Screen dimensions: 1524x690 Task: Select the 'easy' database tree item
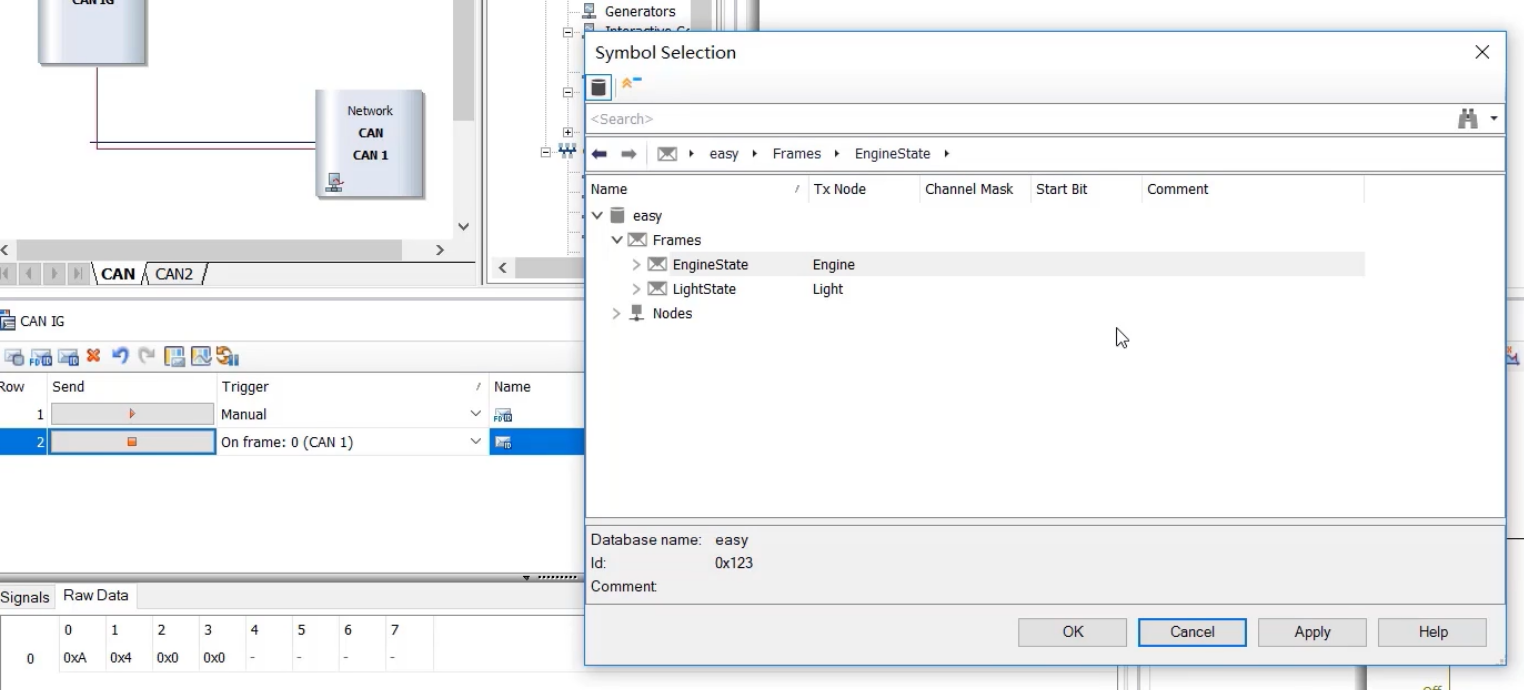647,216
